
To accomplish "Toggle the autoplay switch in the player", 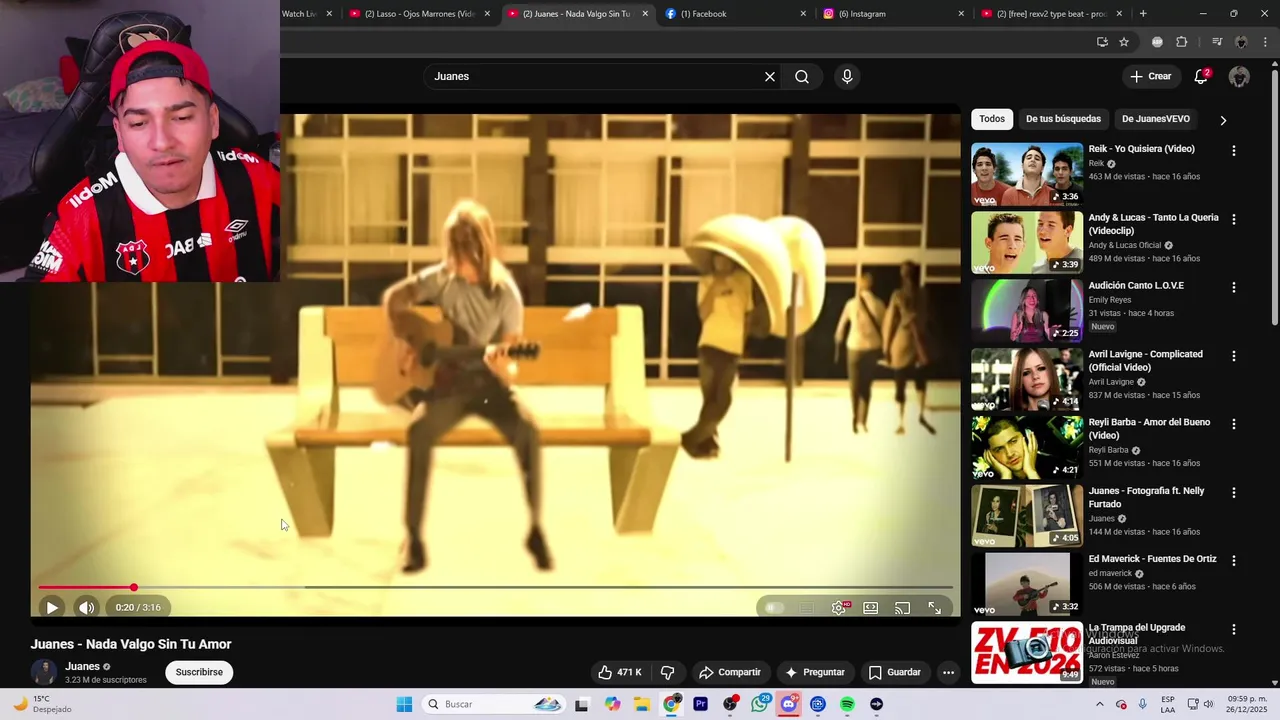I will pos(774,607).
